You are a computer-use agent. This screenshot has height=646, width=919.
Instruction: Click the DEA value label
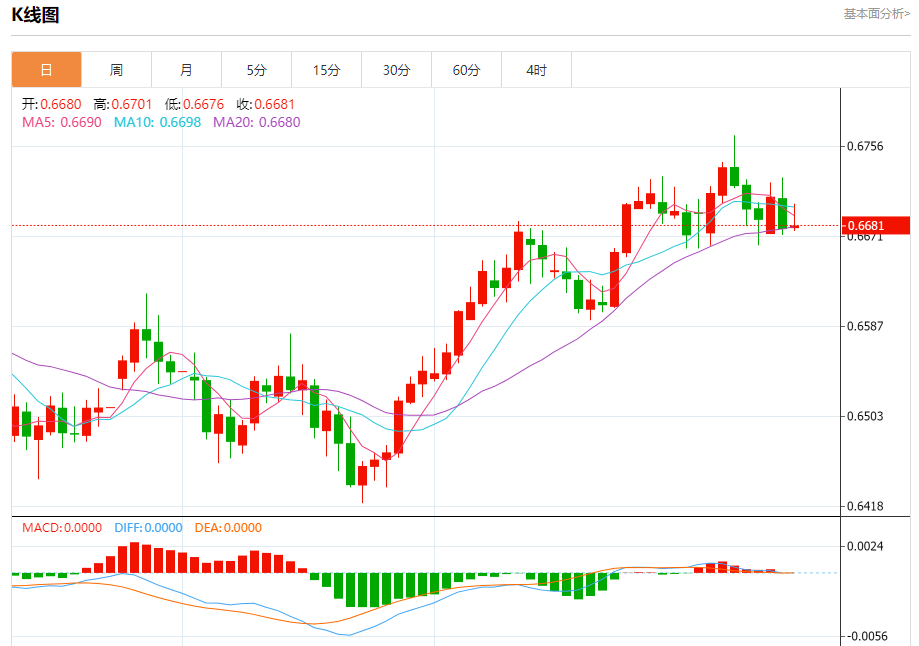[x=228, y=528]
